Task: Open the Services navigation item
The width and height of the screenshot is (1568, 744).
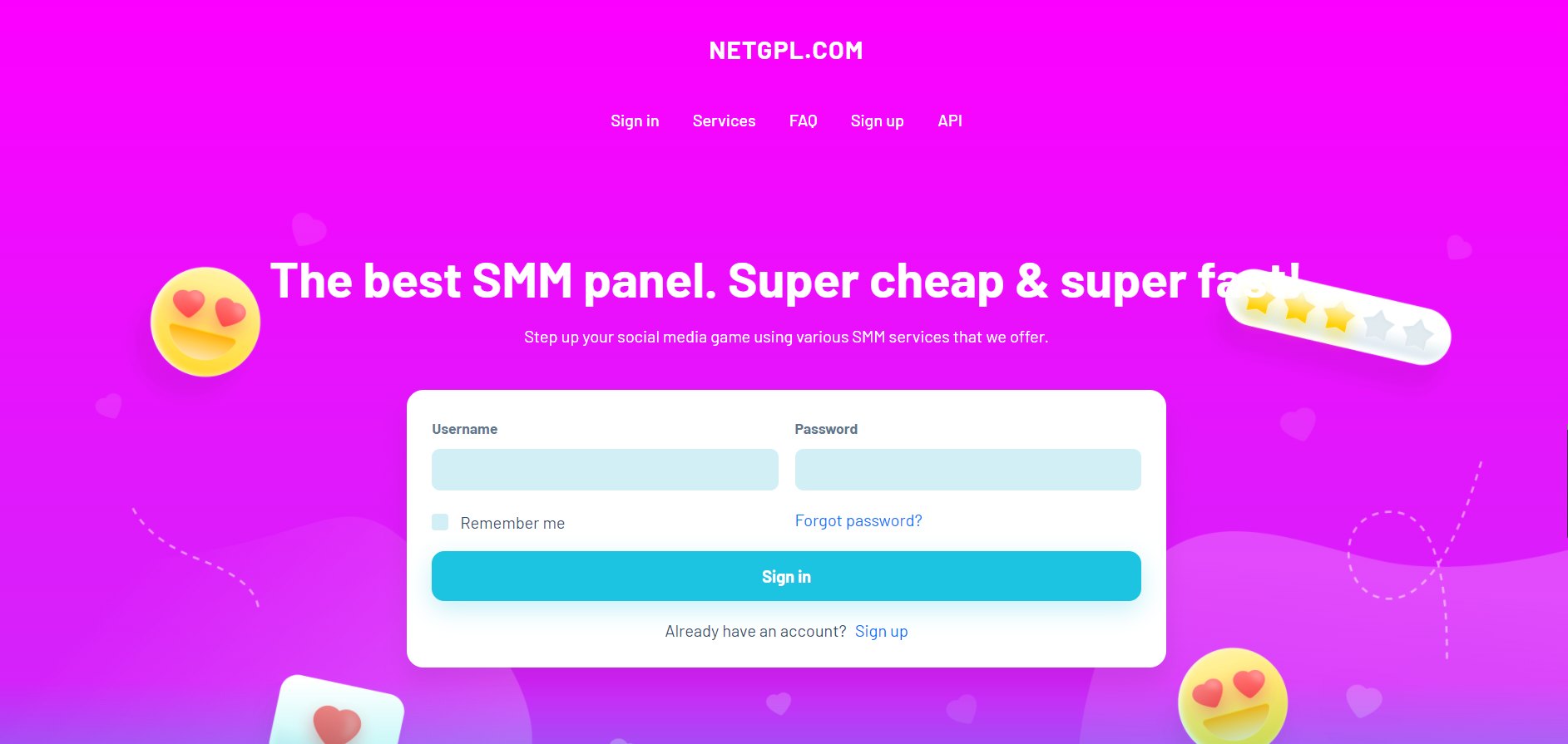Action: 724,121
